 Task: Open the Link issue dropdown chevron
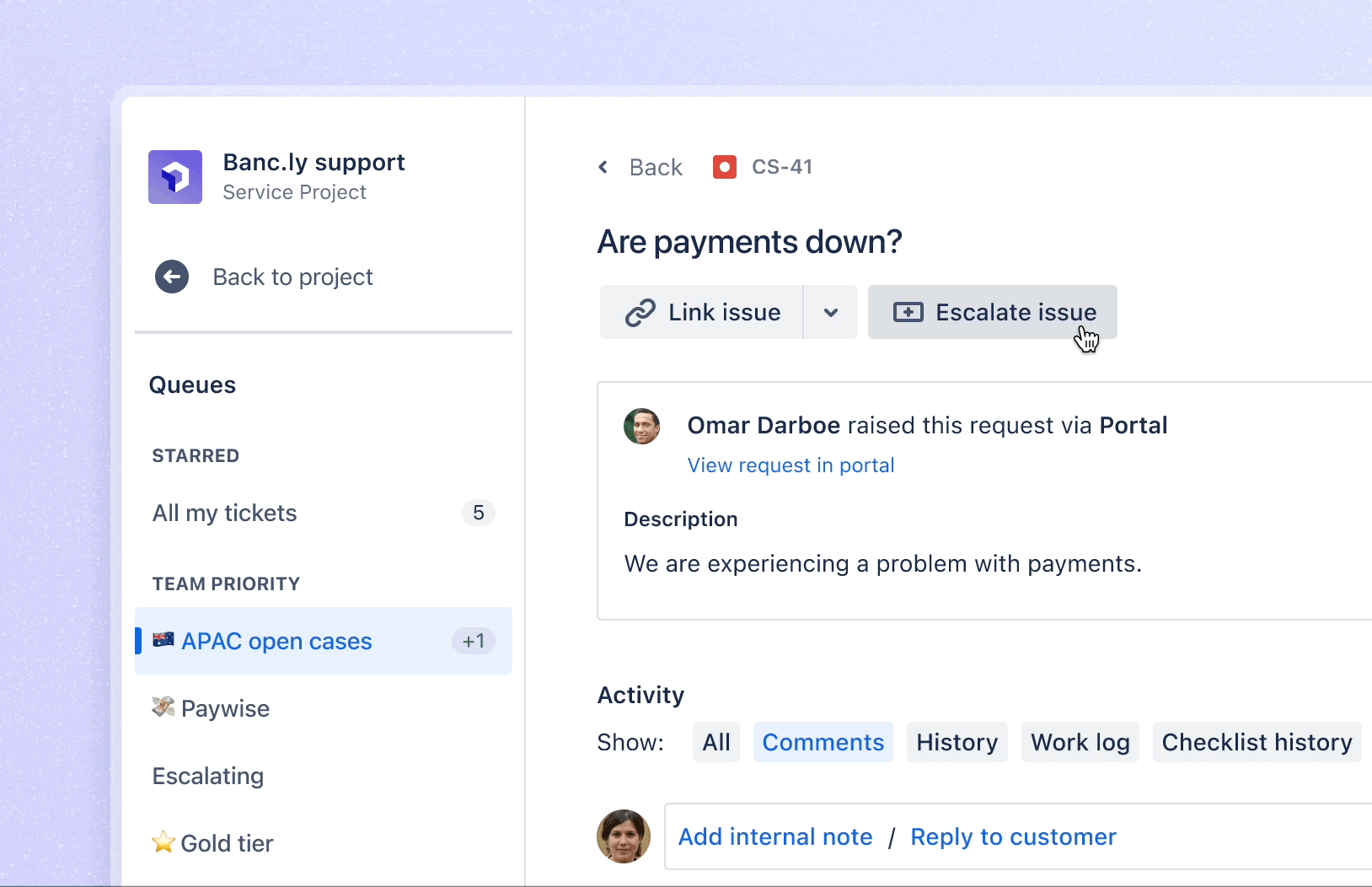click(831, 312)
